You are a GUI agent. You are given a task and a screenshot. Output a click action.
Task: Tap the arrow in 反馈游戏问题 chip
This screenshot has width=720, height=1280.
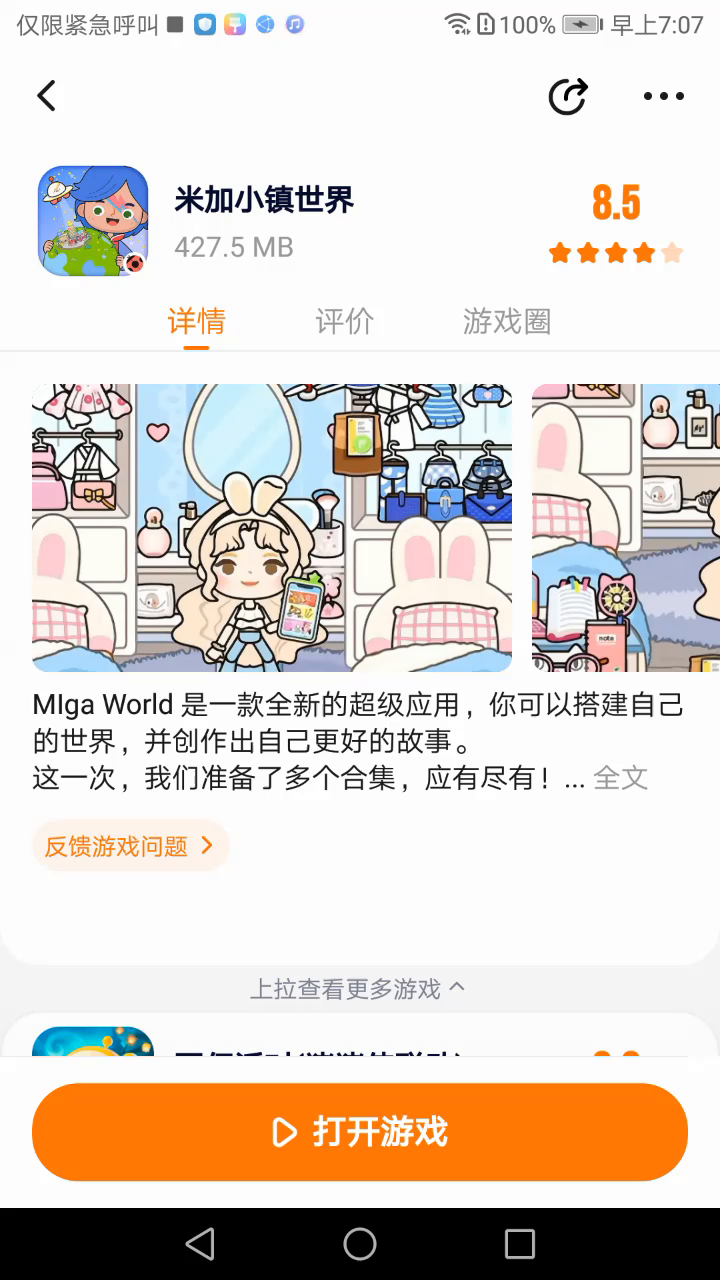(207, 846)
